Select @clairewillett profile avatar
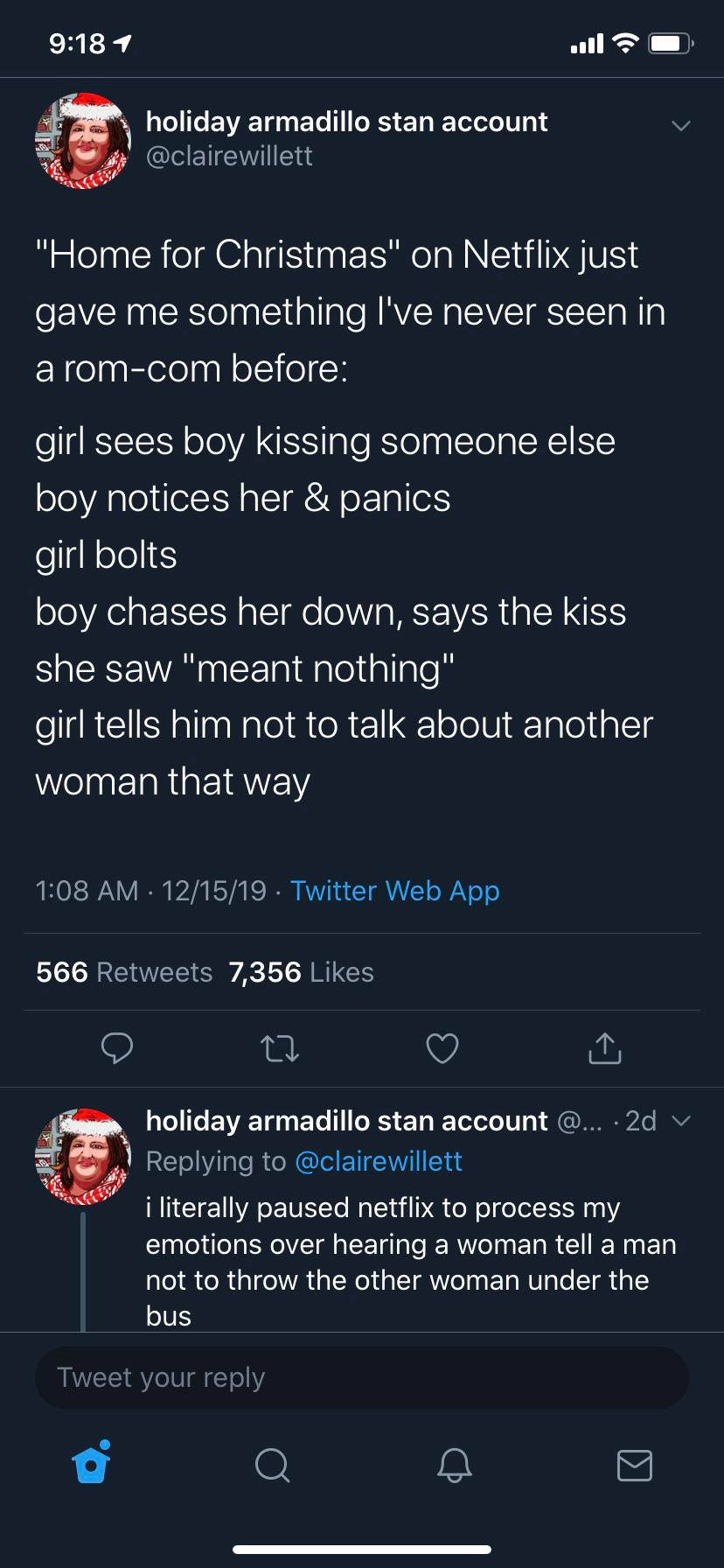The image size is (724, 1568). (x=82, y=143)
